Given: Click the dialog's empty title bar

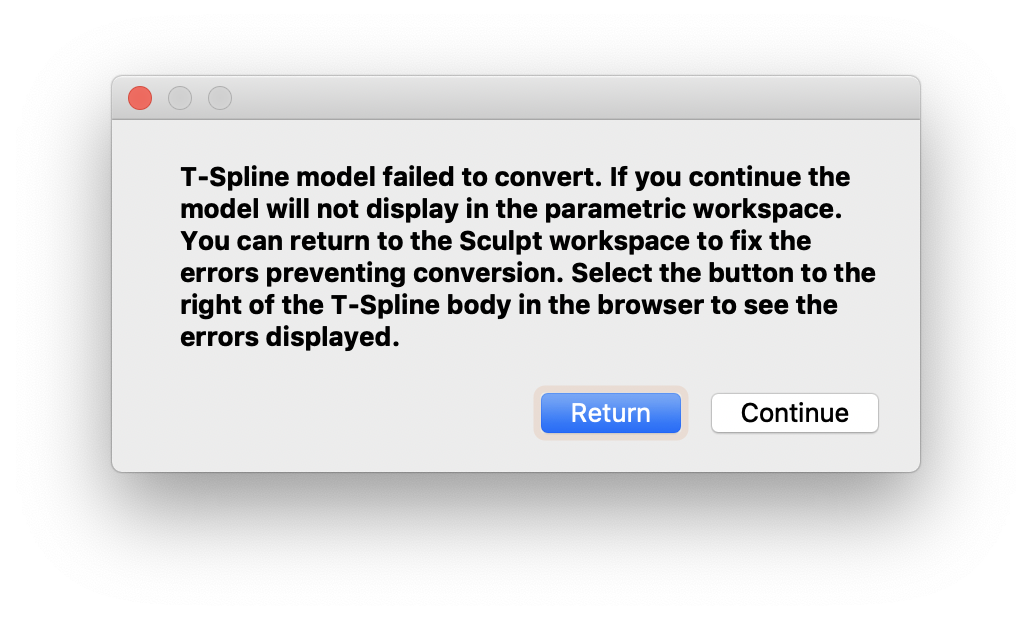Looking at the screenshot, I should [x=560, y=98].
